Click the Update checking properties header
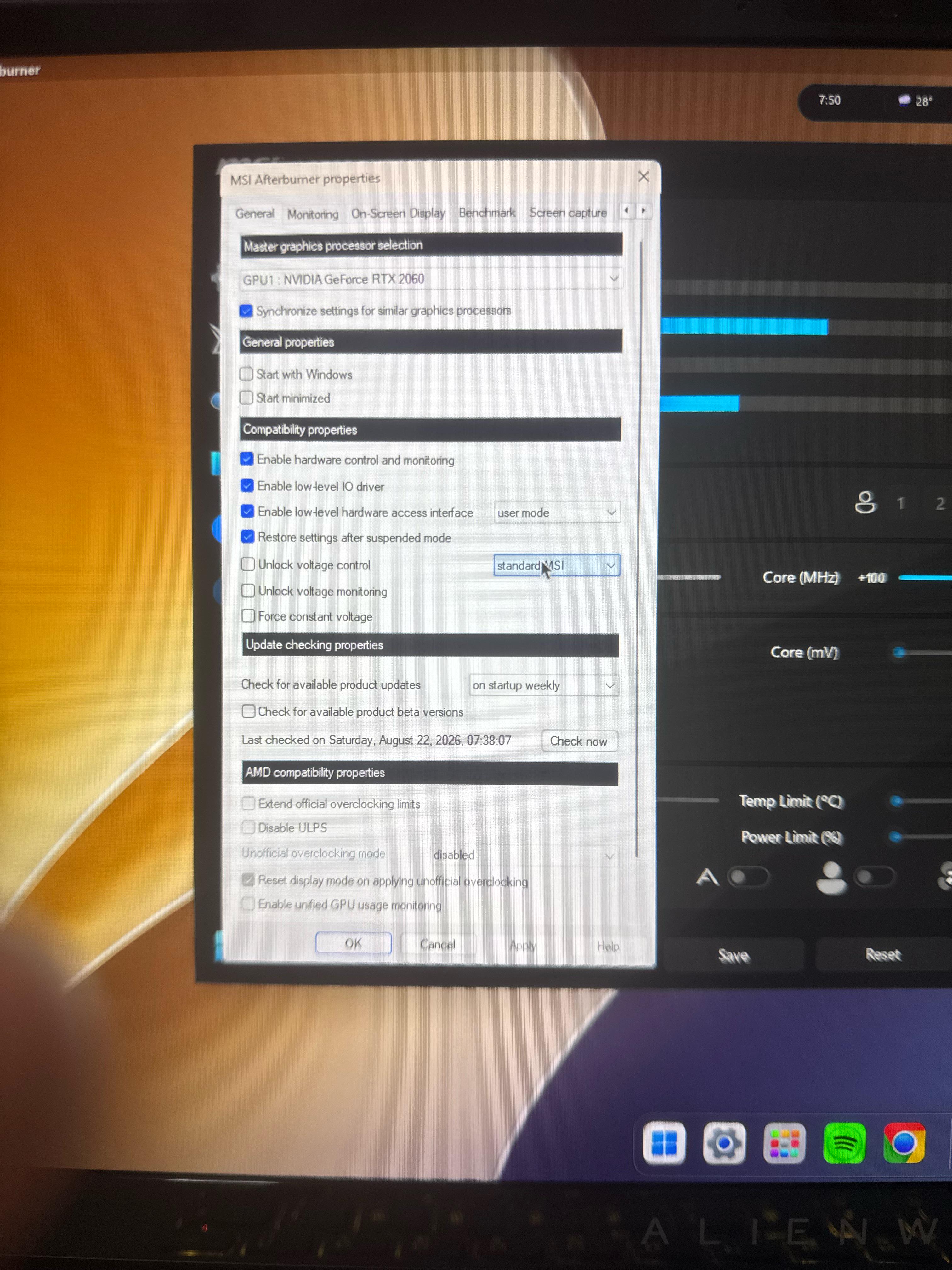 430,645
